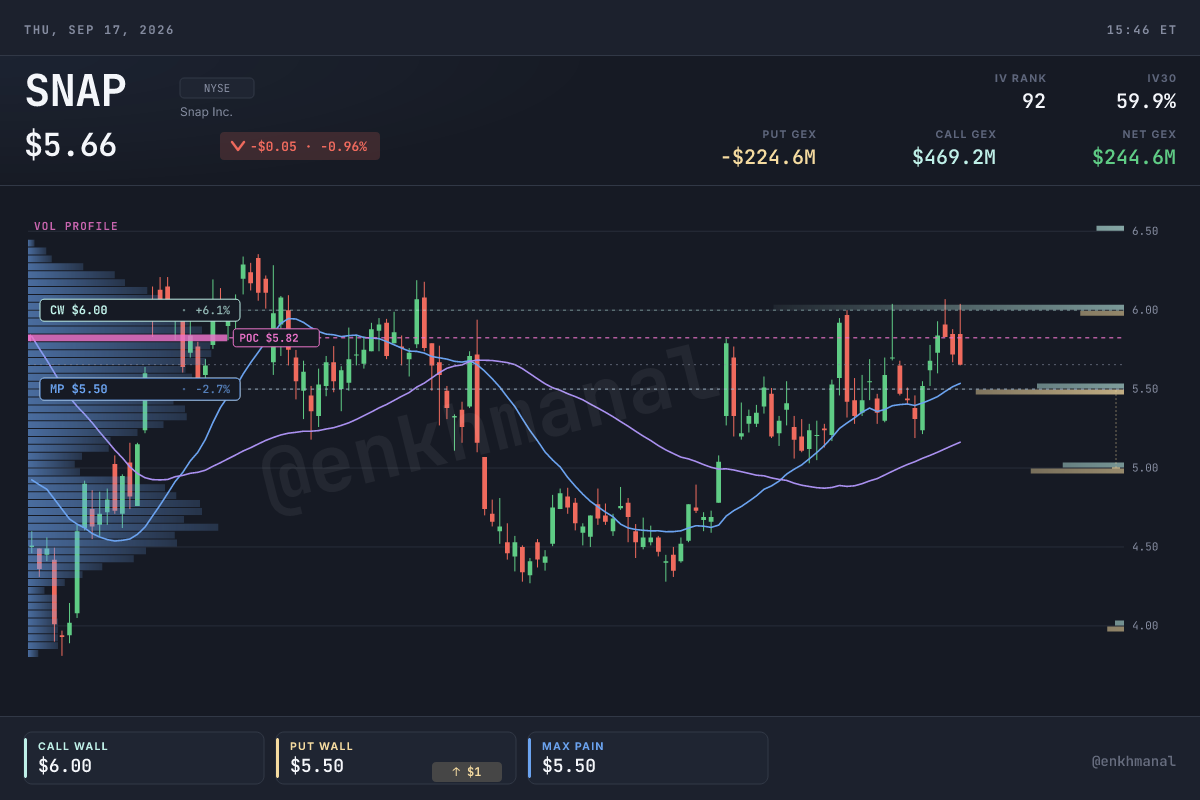Click the PUT GEX label

[789, 134]
